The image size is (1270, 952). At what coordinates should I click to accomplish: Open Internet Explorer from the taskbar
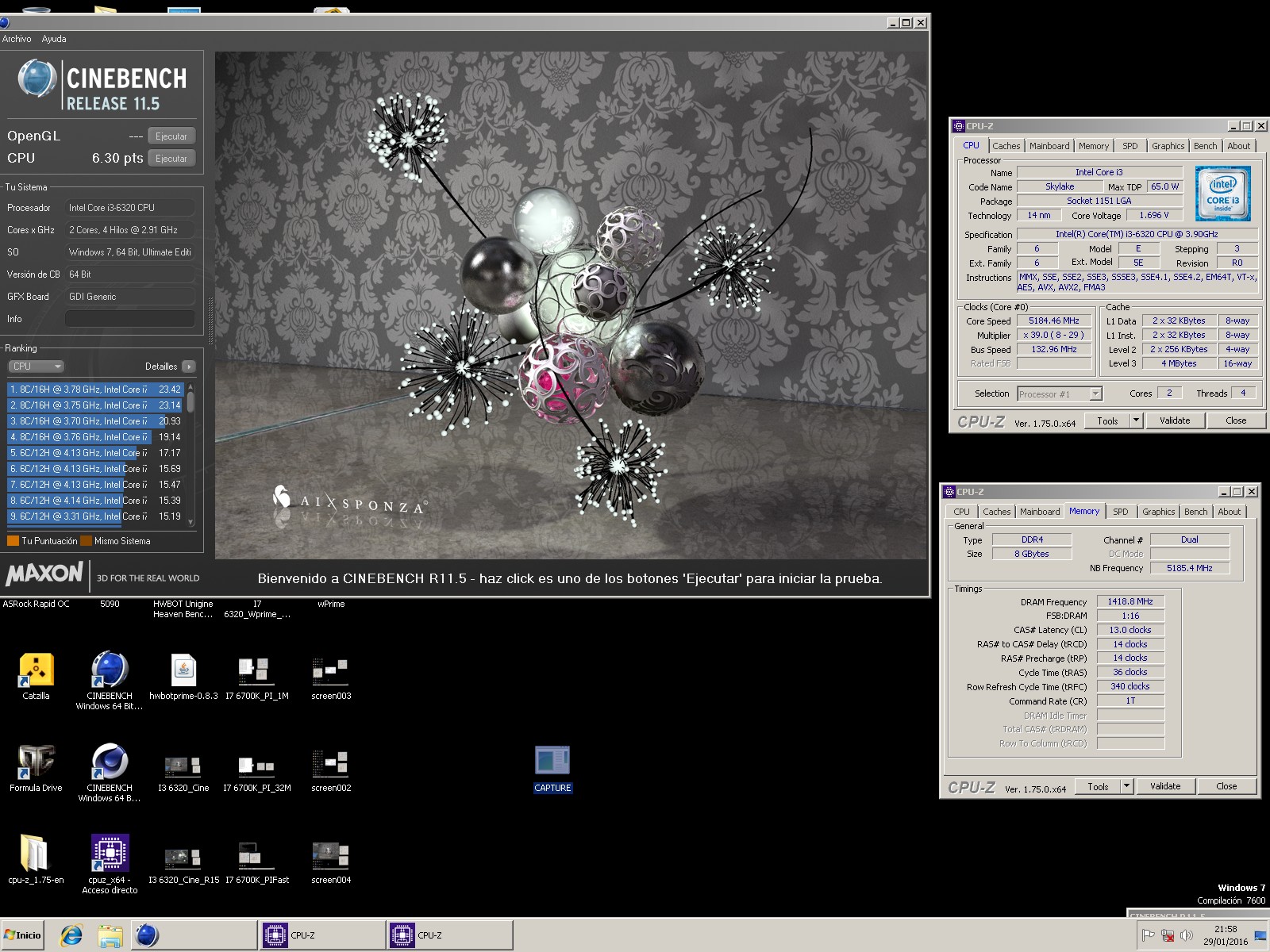click(x=71, y=935)
